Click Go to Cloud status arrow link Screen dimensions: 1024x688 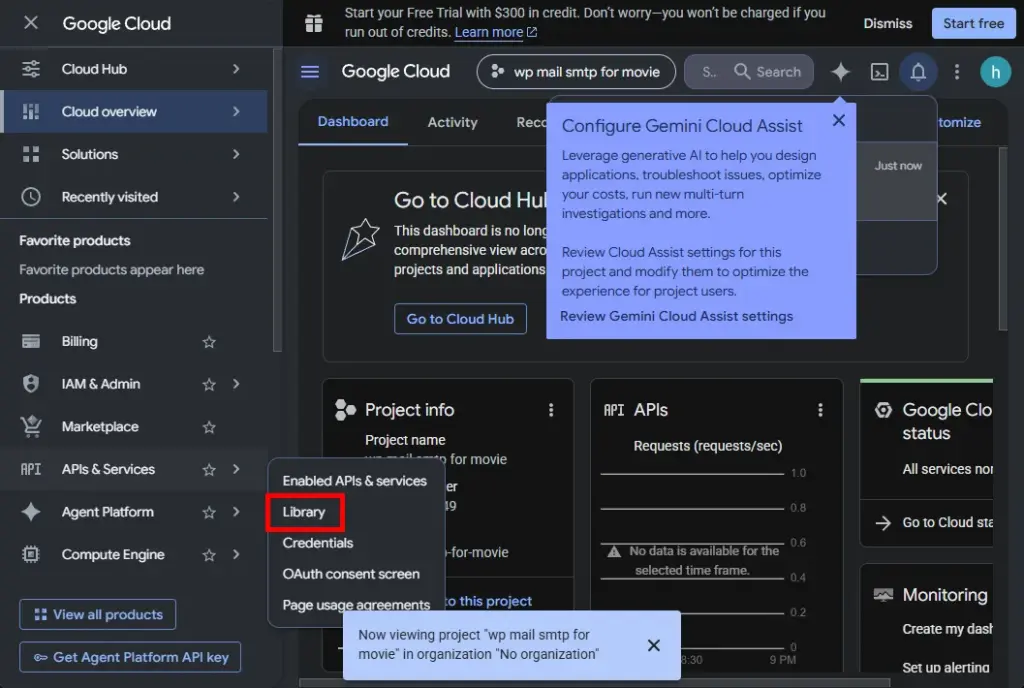point(934,523)
